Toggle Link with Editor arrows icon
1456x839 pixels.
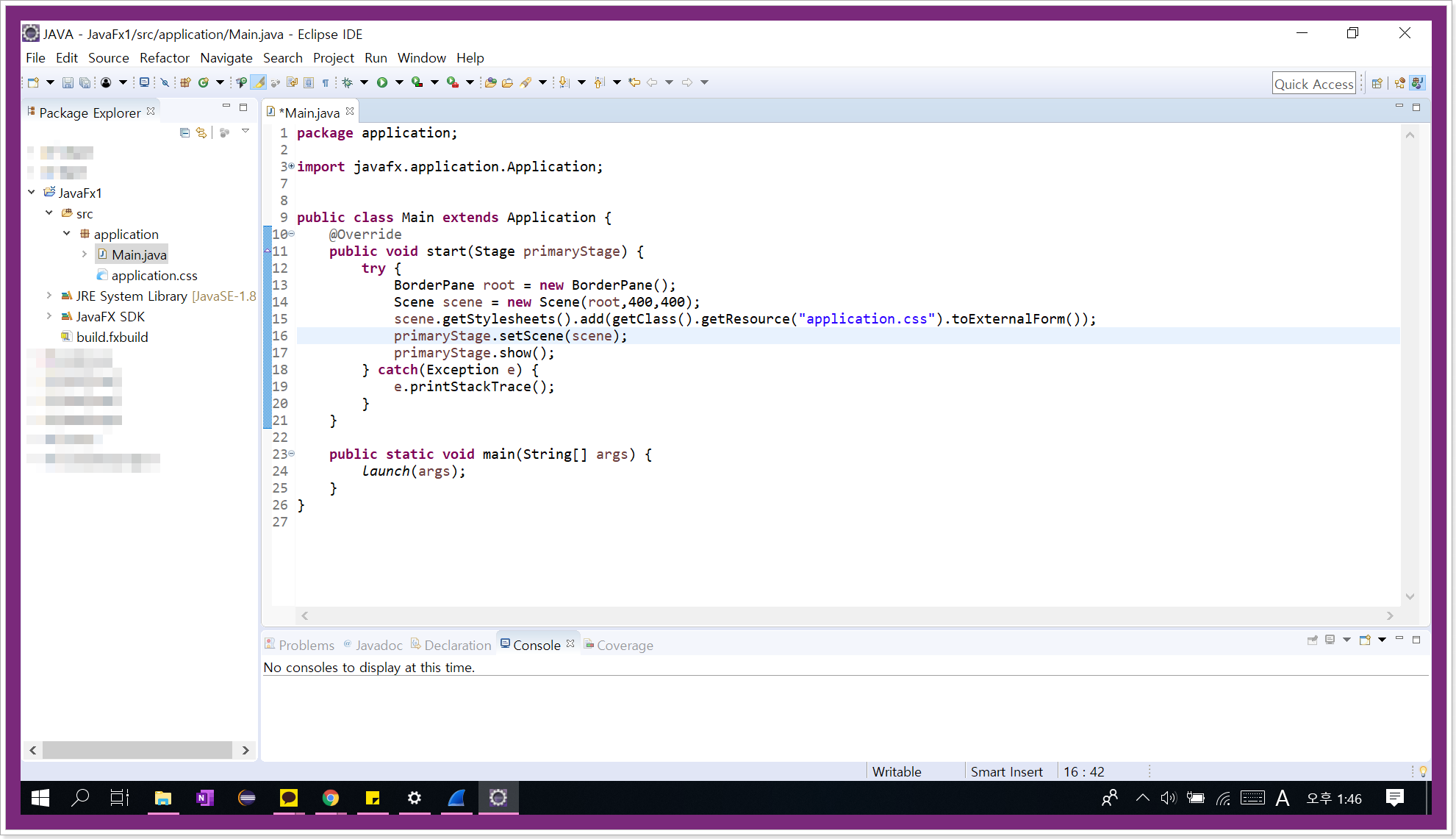201,132
